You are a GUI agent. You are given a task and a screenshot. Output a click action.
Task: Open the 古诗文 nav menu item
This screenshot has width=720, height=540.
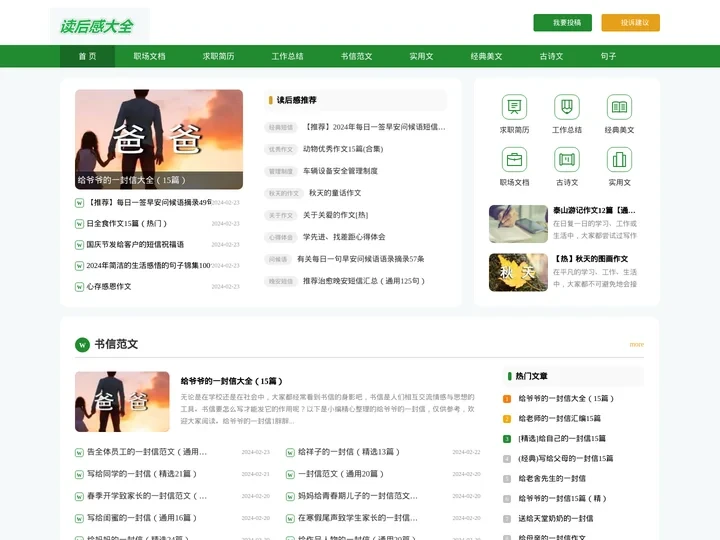[x=551, y=56]
